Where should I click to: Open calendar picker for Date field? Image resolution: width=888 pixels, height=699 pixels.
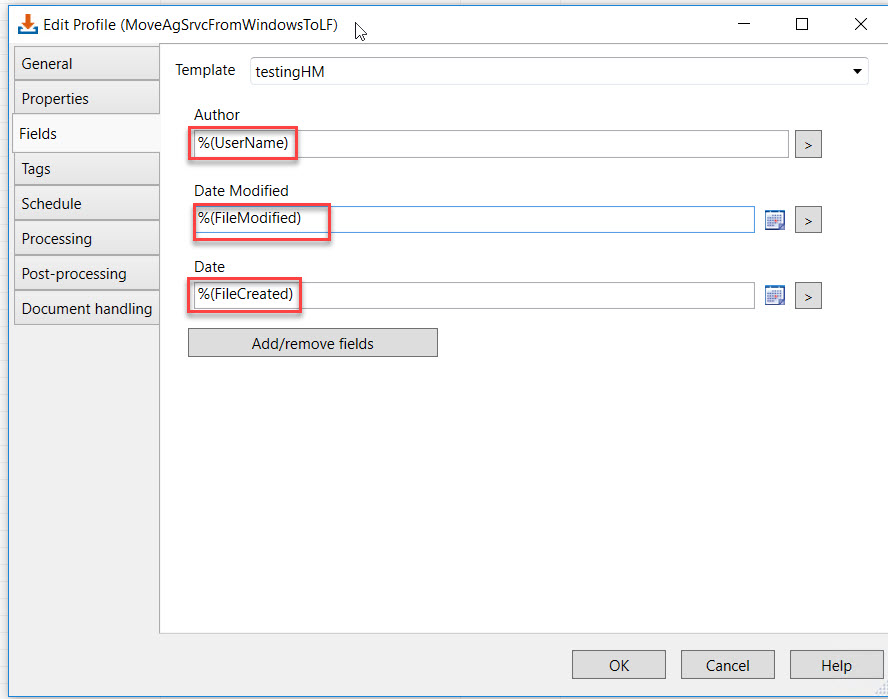pos(774,296)
